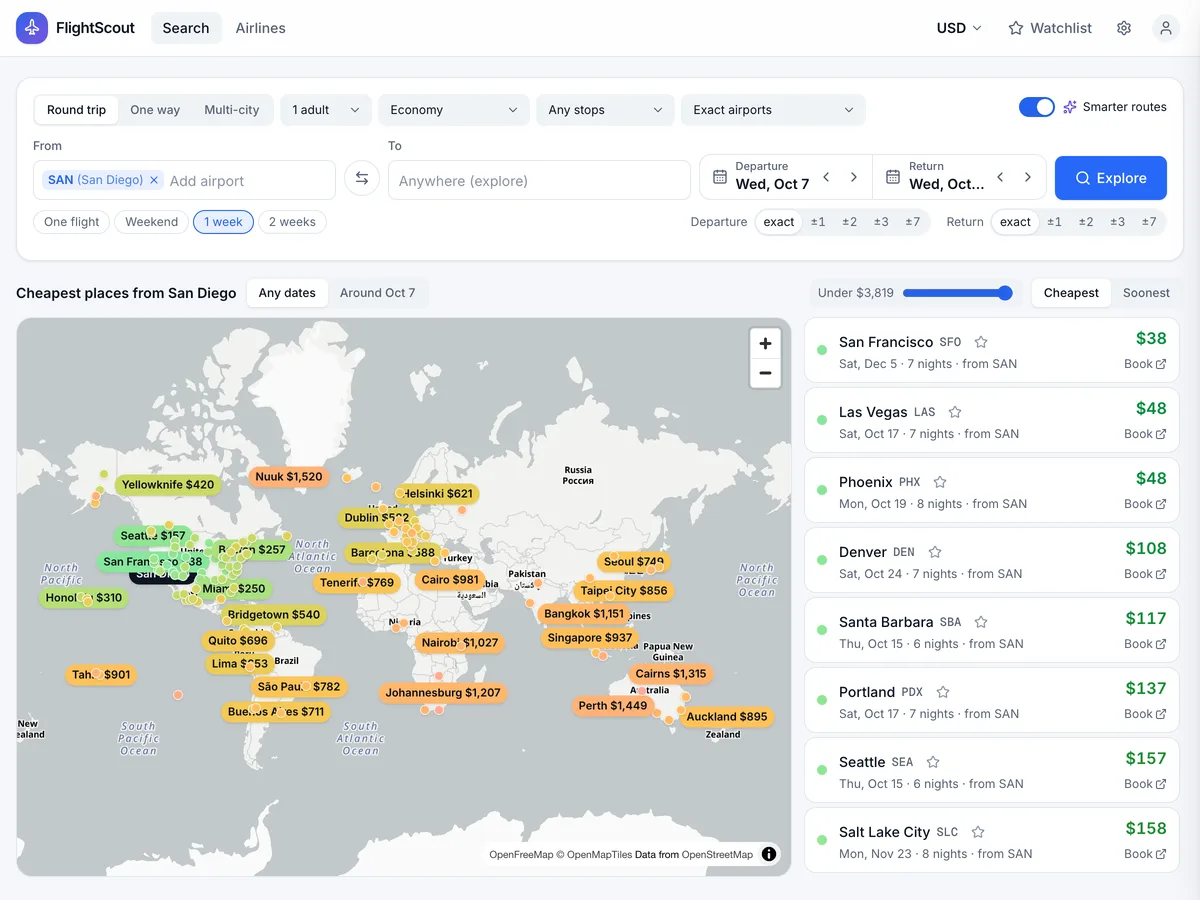The height and width of the screenshot is (900, 1200).
Task: Star Phoenix PHX for watchlist
Action: click(940, 482)
